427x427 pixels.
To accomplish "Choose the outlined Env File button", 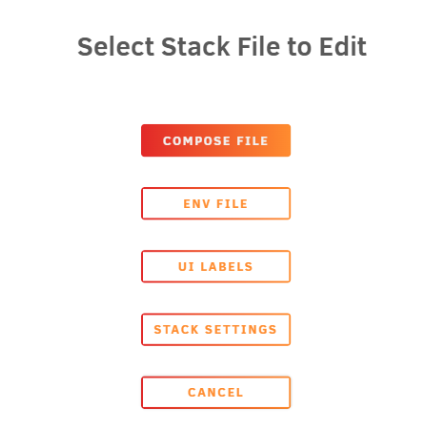I will tap(216, 203).
